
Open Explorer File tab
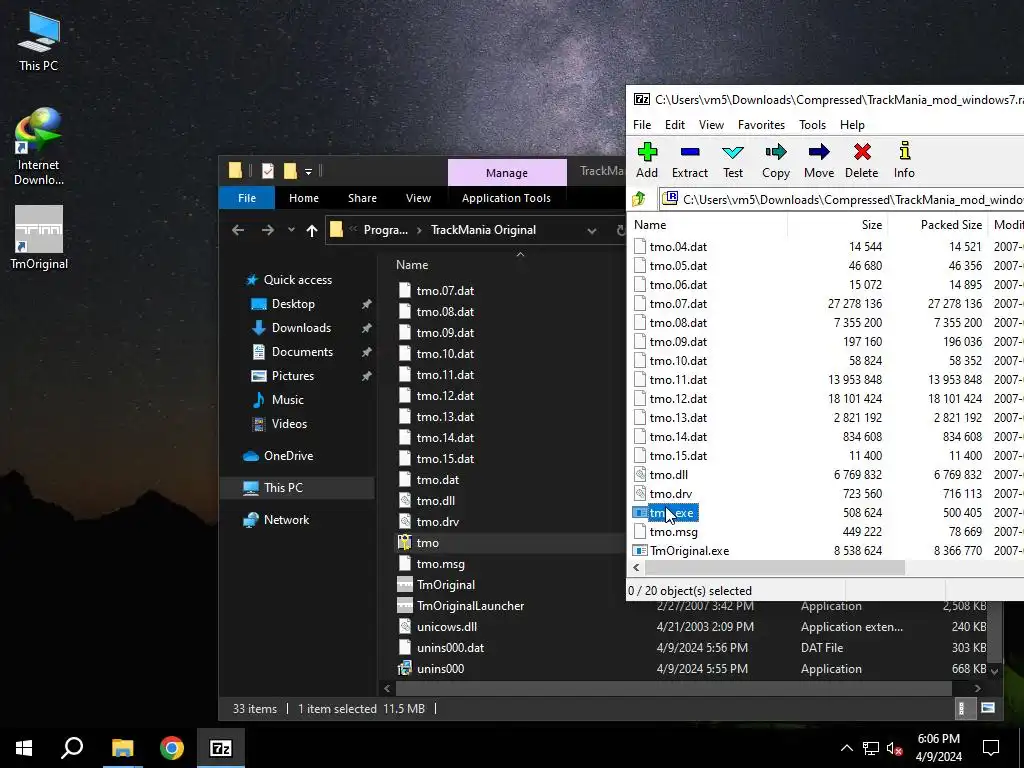[x=247, y=198]
